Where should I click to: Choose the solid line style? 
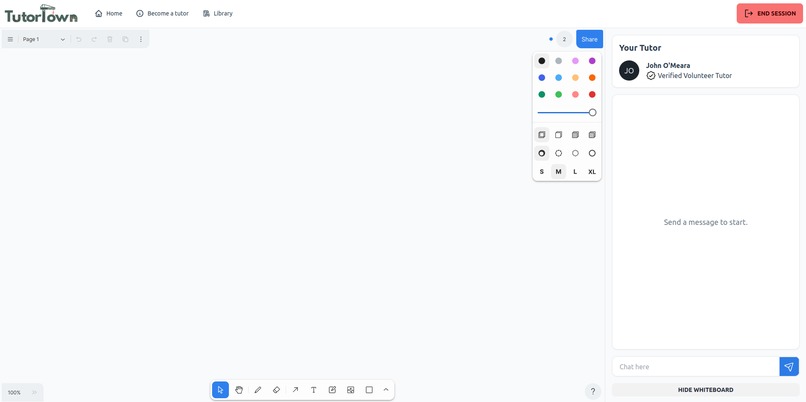point(592,153)
